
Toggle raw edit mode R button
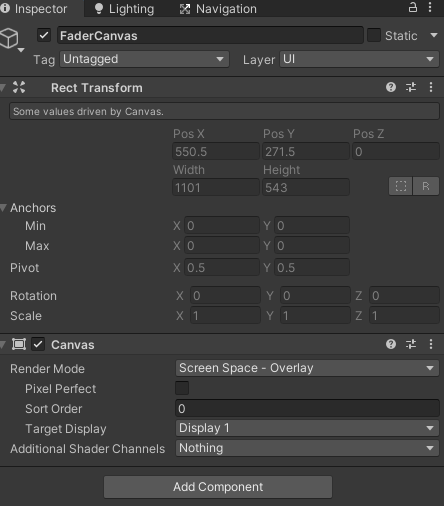(426, 186)
